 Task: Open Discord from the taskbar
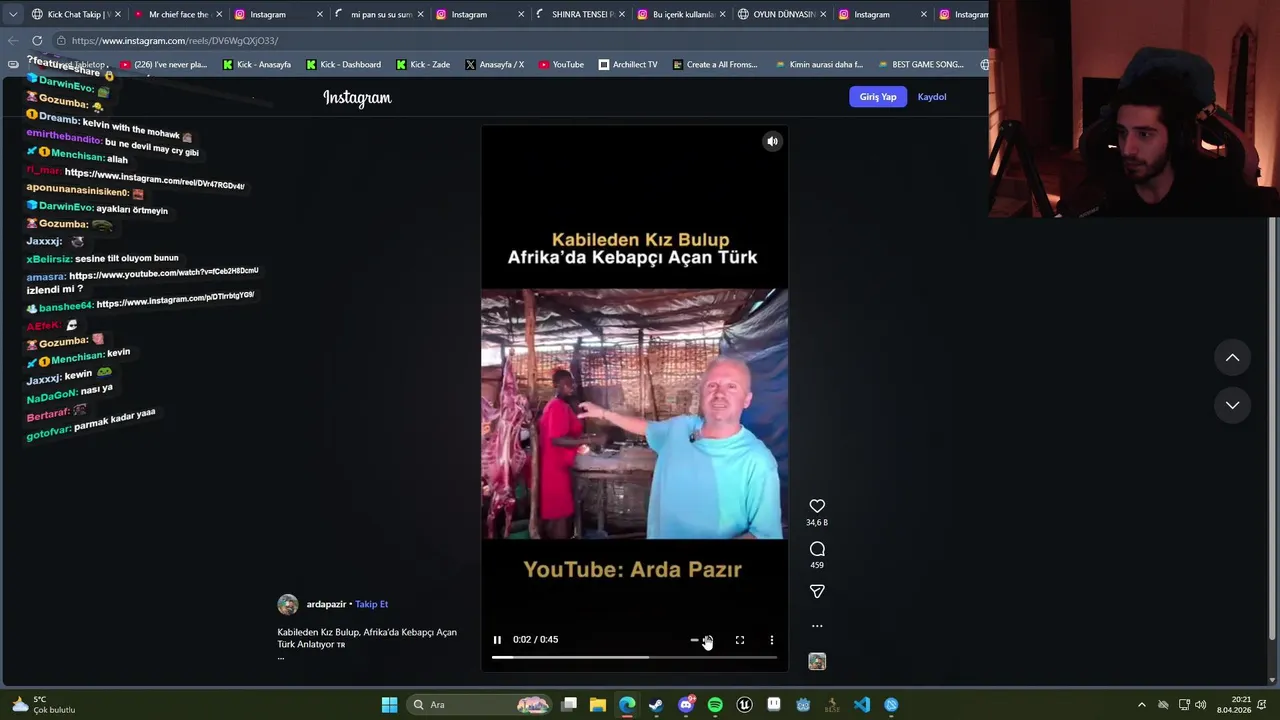(x=686, y=705)
